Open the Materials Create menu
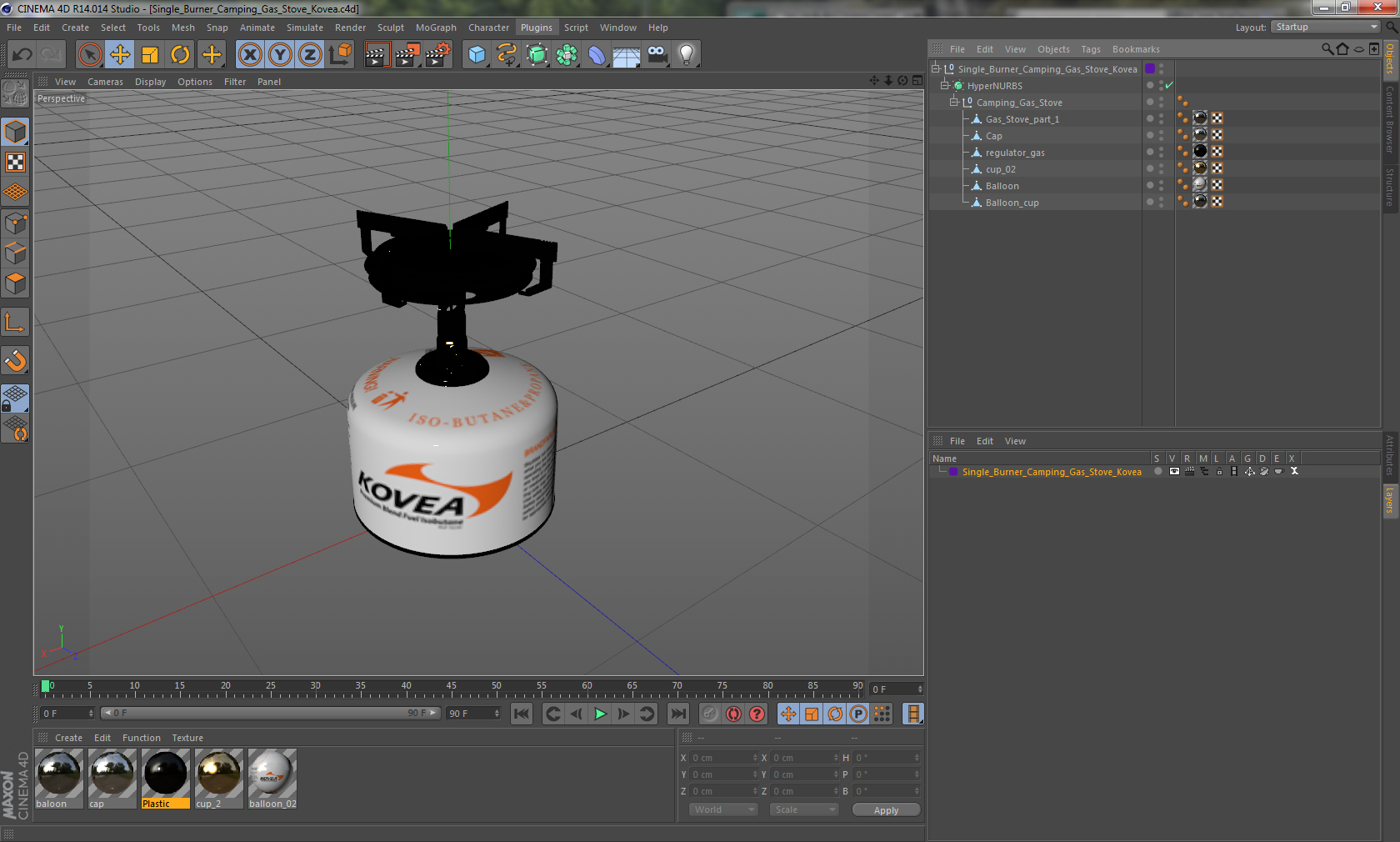The image size is (1400, 842). point(68,738)
